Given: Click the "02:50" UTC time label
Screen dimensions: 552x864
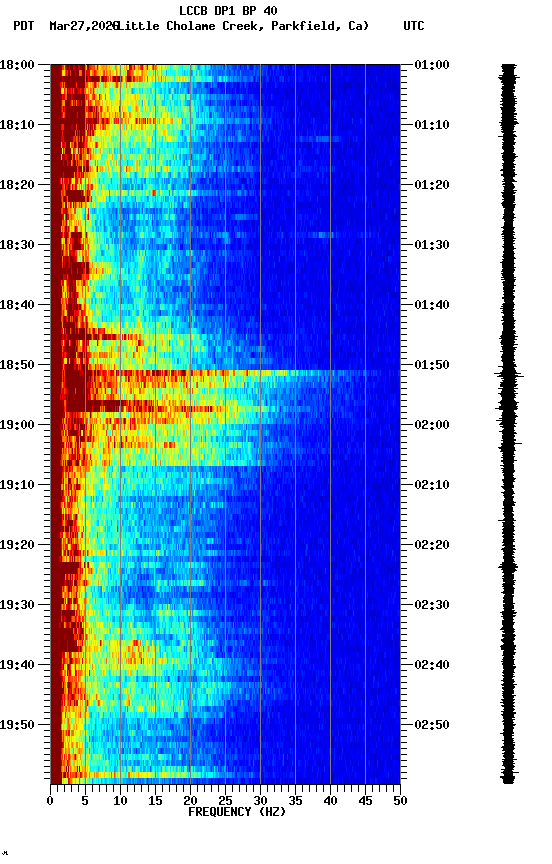Looking at the screenshot, I should pyautogui.click(x=432, y=725).
